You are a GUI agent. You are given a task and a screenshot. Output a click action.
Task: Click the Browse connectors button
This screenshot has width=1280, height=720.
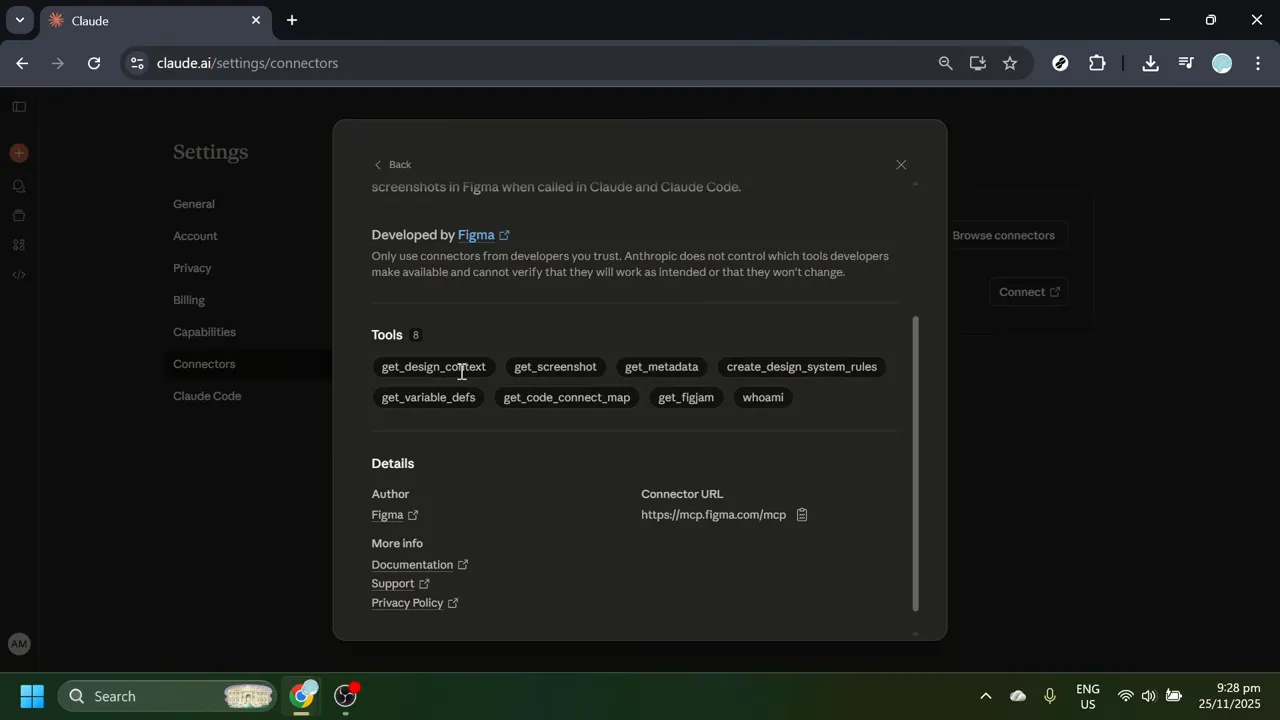coord(1003,236)
